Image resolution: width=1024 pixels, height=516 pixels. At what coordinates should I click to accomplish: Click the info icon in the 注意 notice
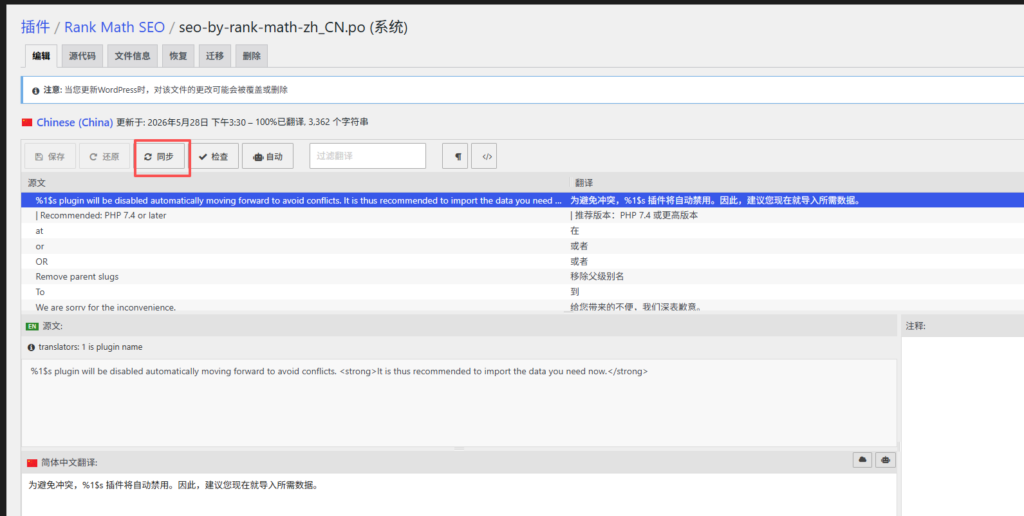pyautogui.click(x=35, y=90)
